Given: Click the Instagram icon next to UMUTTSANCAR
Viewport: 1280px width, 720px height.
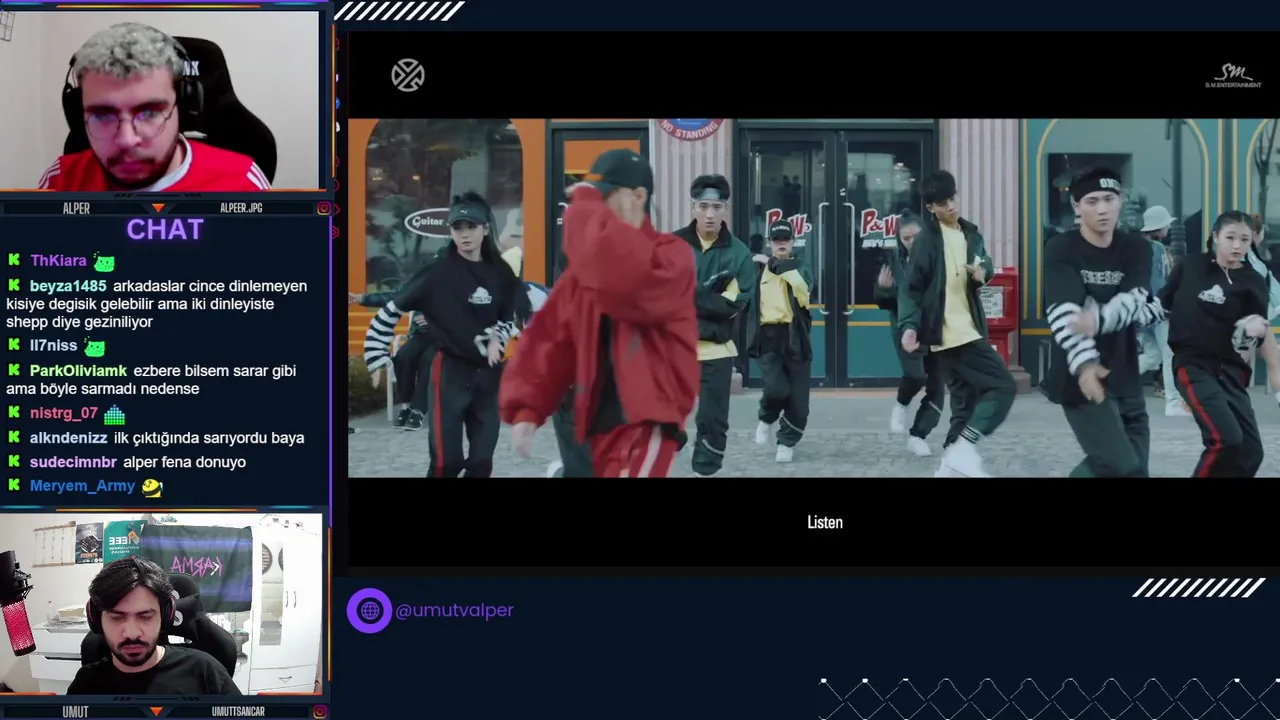Looking at the screenshot, I should 320,711.
